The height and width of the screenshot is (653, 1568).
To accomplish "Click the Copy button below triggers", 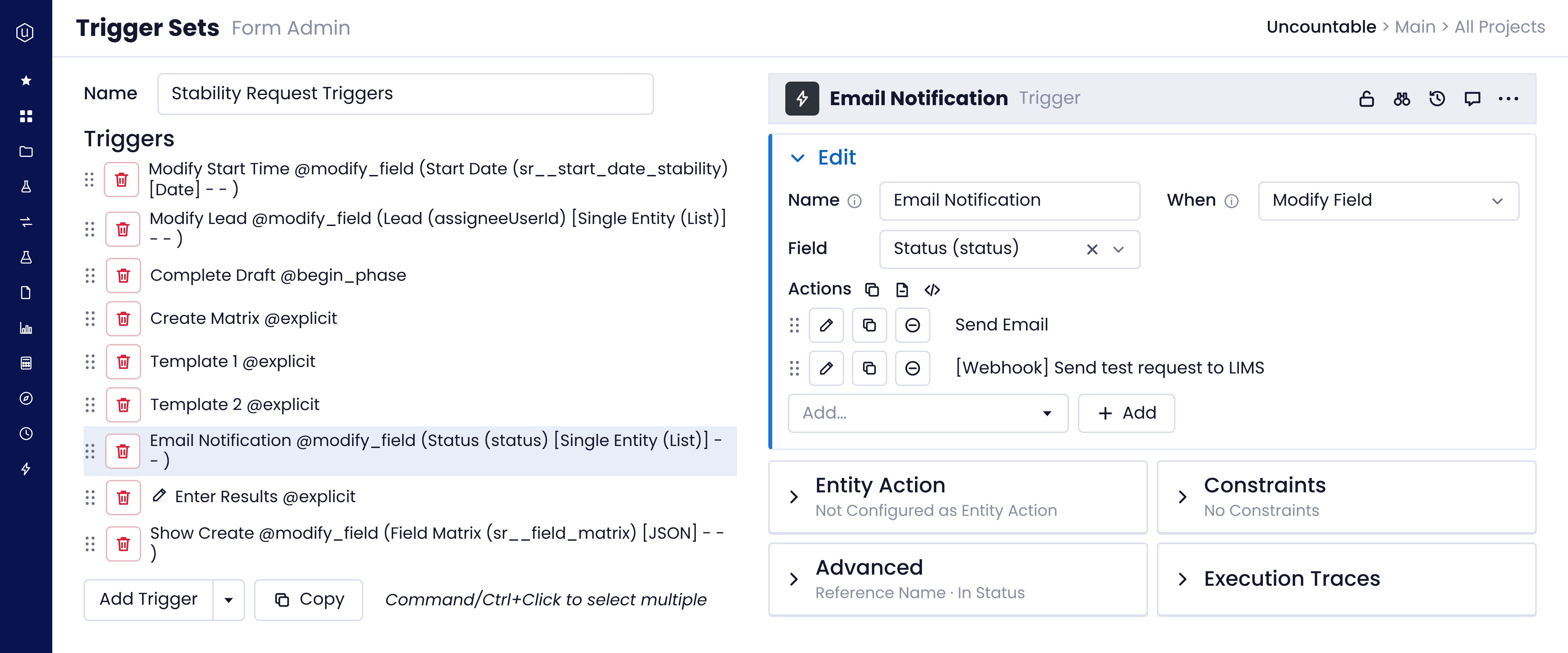I will tap(309, 600).
